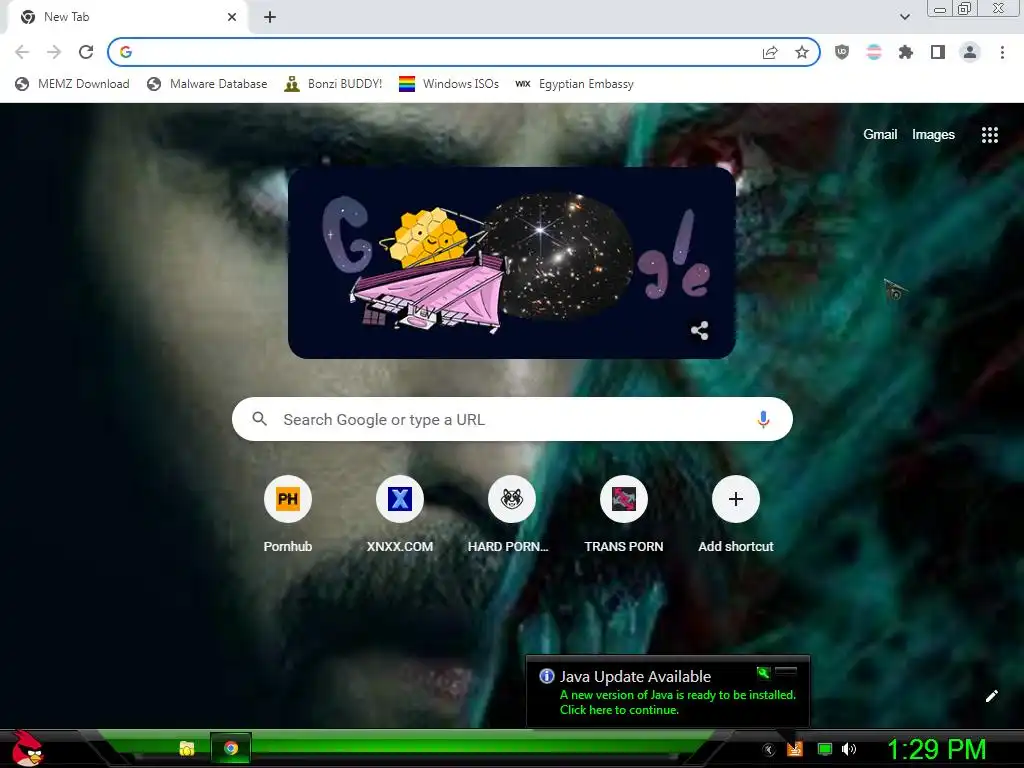The image size is (1024, 768).
Task: Open the Google apps grid
Action: [989, 135]
